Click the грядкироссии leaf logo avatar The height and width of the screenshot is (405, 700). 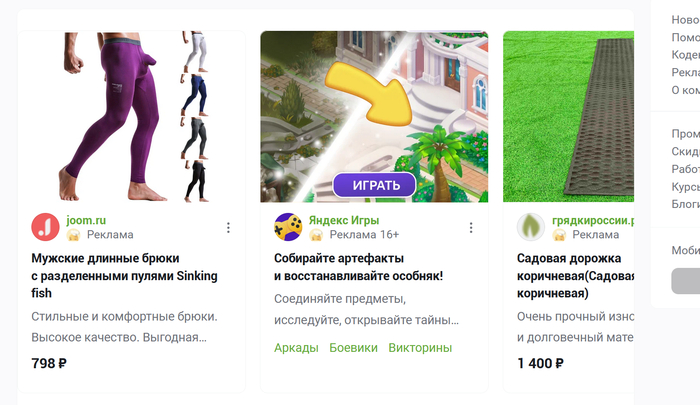531,227
